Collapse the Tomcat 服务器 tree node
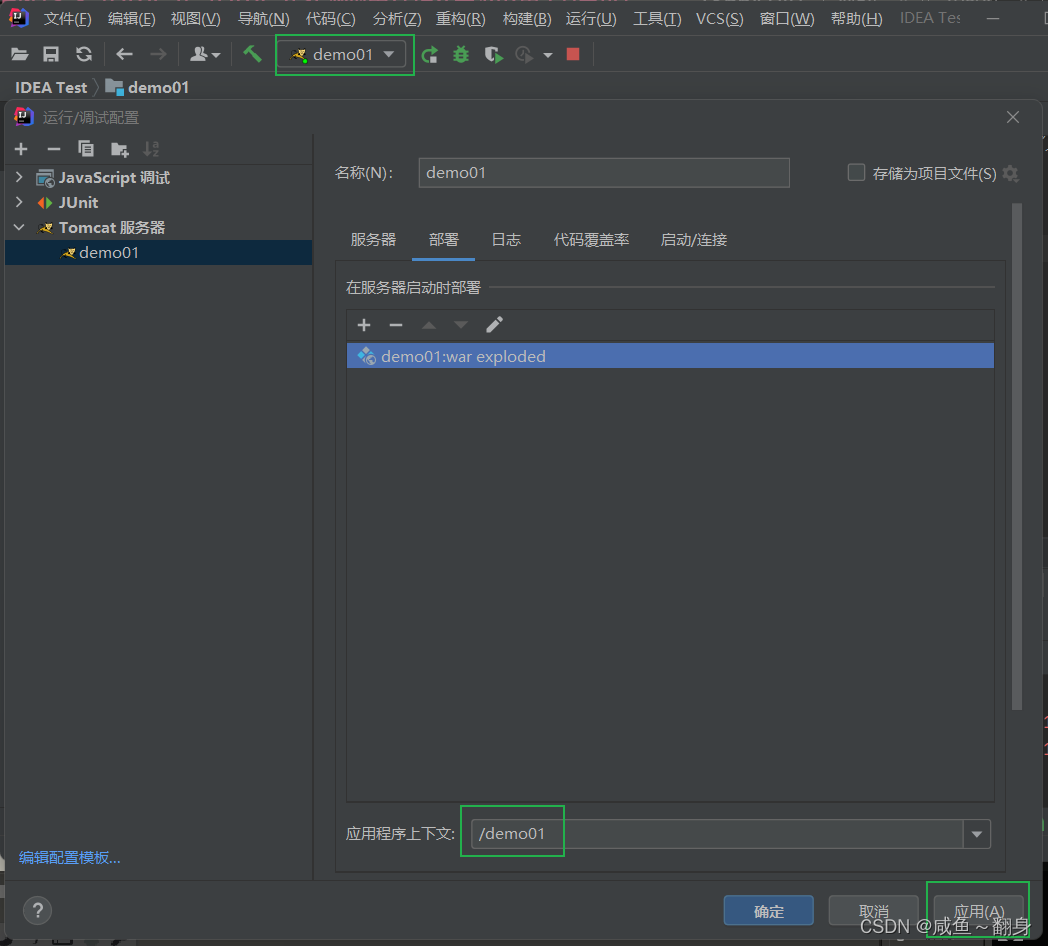 [19, 227]
